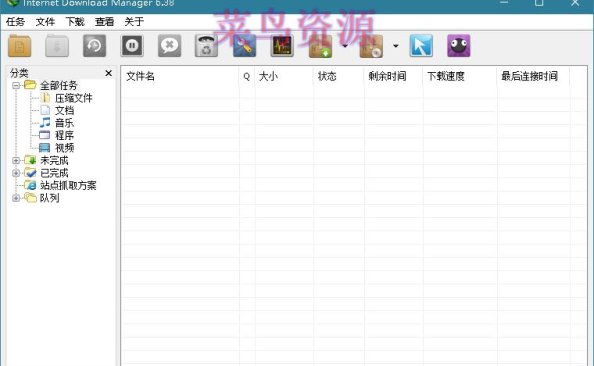Sort by the 状态 column header
This screenshot has height=366, width=594.
338,76
